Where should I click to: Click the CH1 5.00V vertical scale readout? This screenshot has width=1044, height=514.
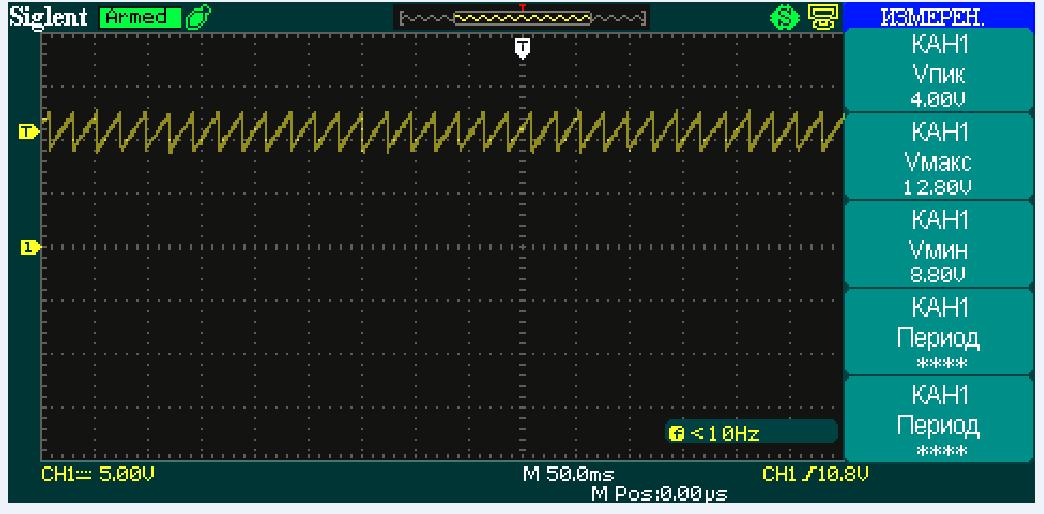tap(99, 475)
